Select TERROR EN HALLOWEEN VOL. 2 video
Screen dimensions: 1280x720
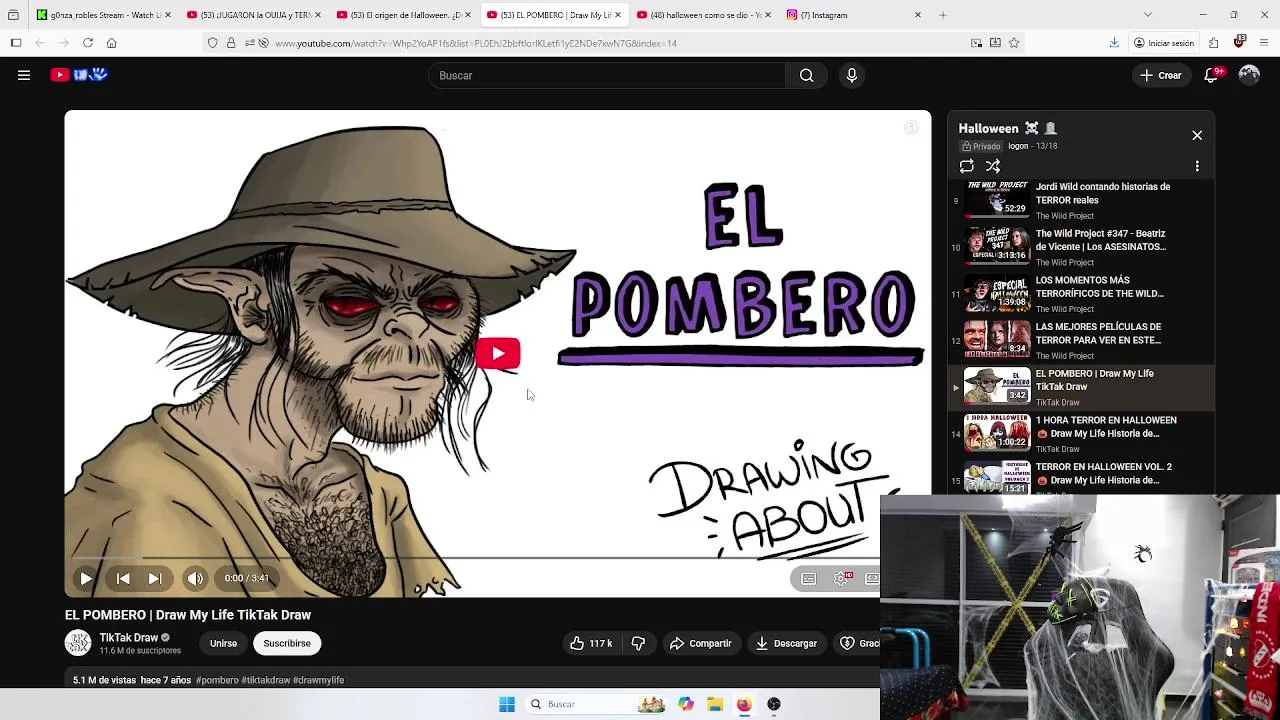coord(1081,478)
